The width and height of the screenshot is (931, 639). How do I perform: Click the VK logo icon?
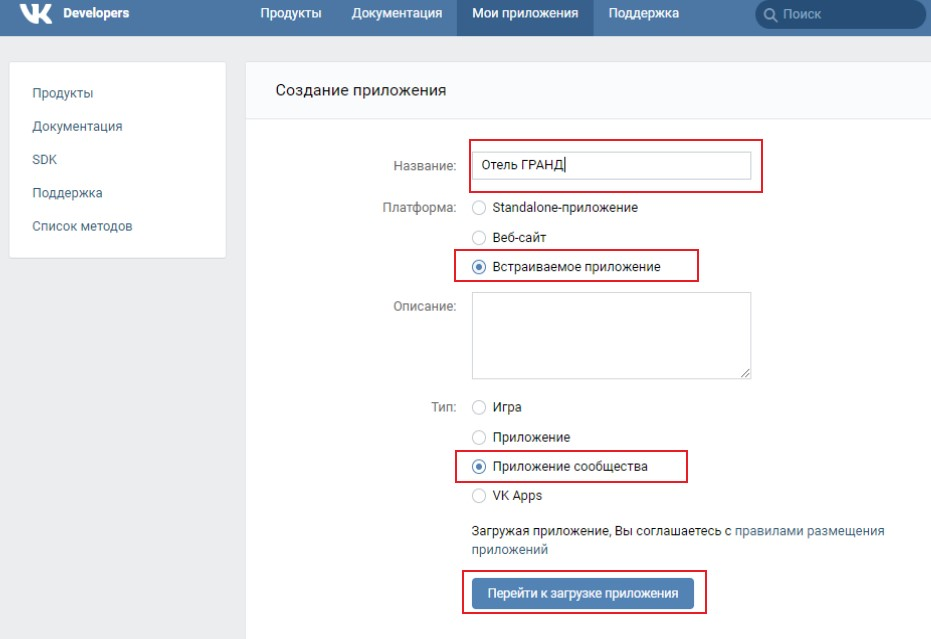36,13
